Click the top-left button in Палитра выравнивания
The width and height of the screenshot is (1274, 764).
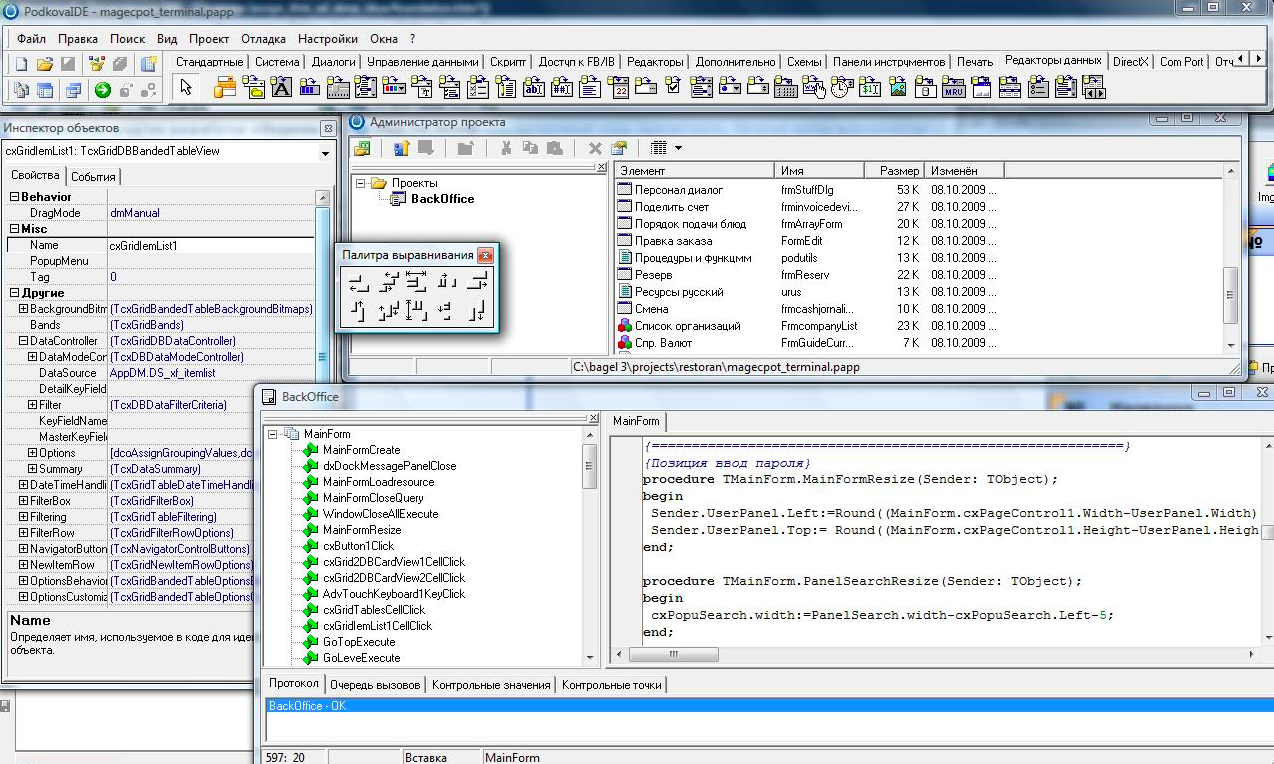tap(359, 281)
